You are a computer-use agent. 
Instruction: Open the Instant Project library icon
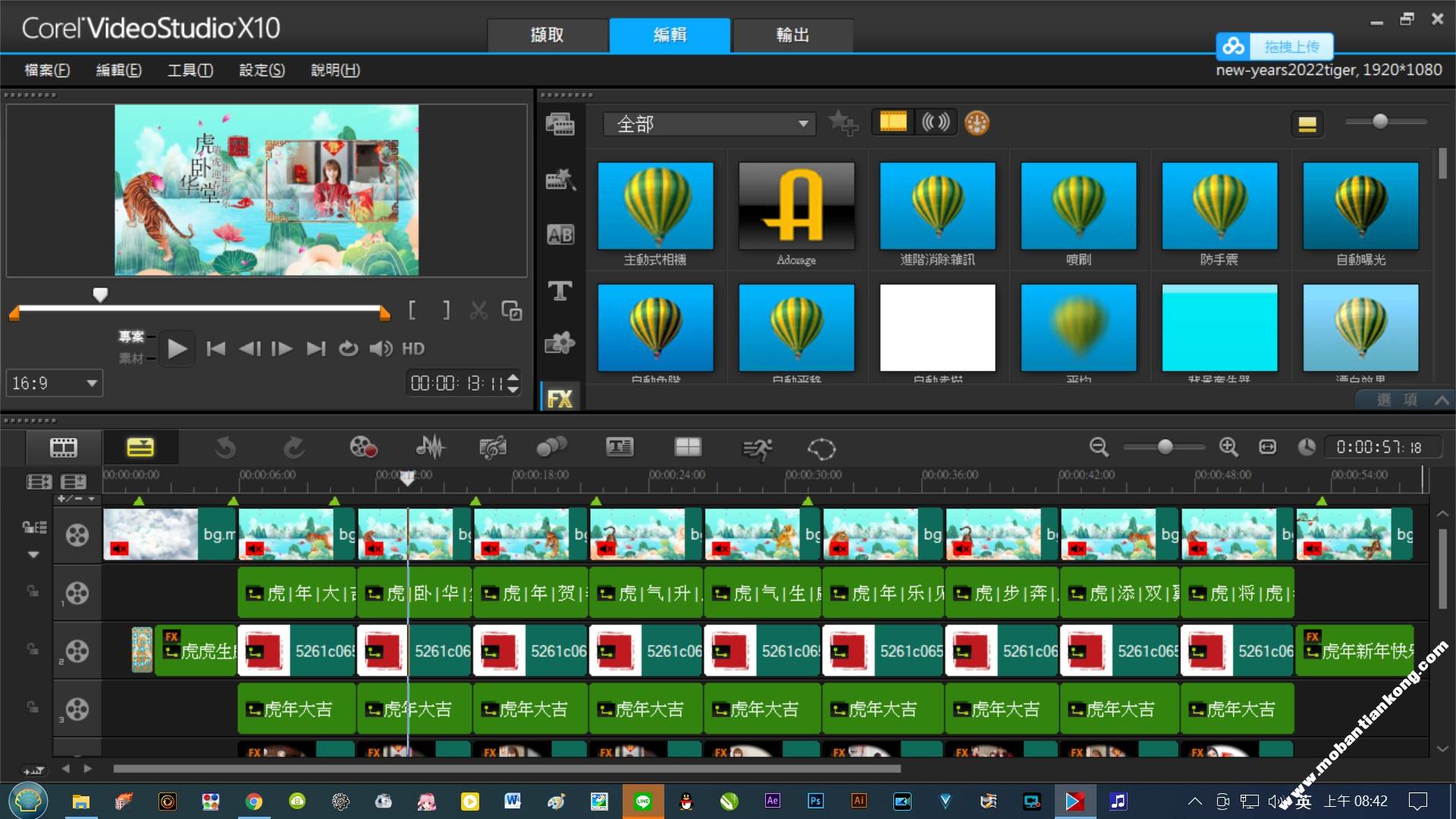point(560,179)
